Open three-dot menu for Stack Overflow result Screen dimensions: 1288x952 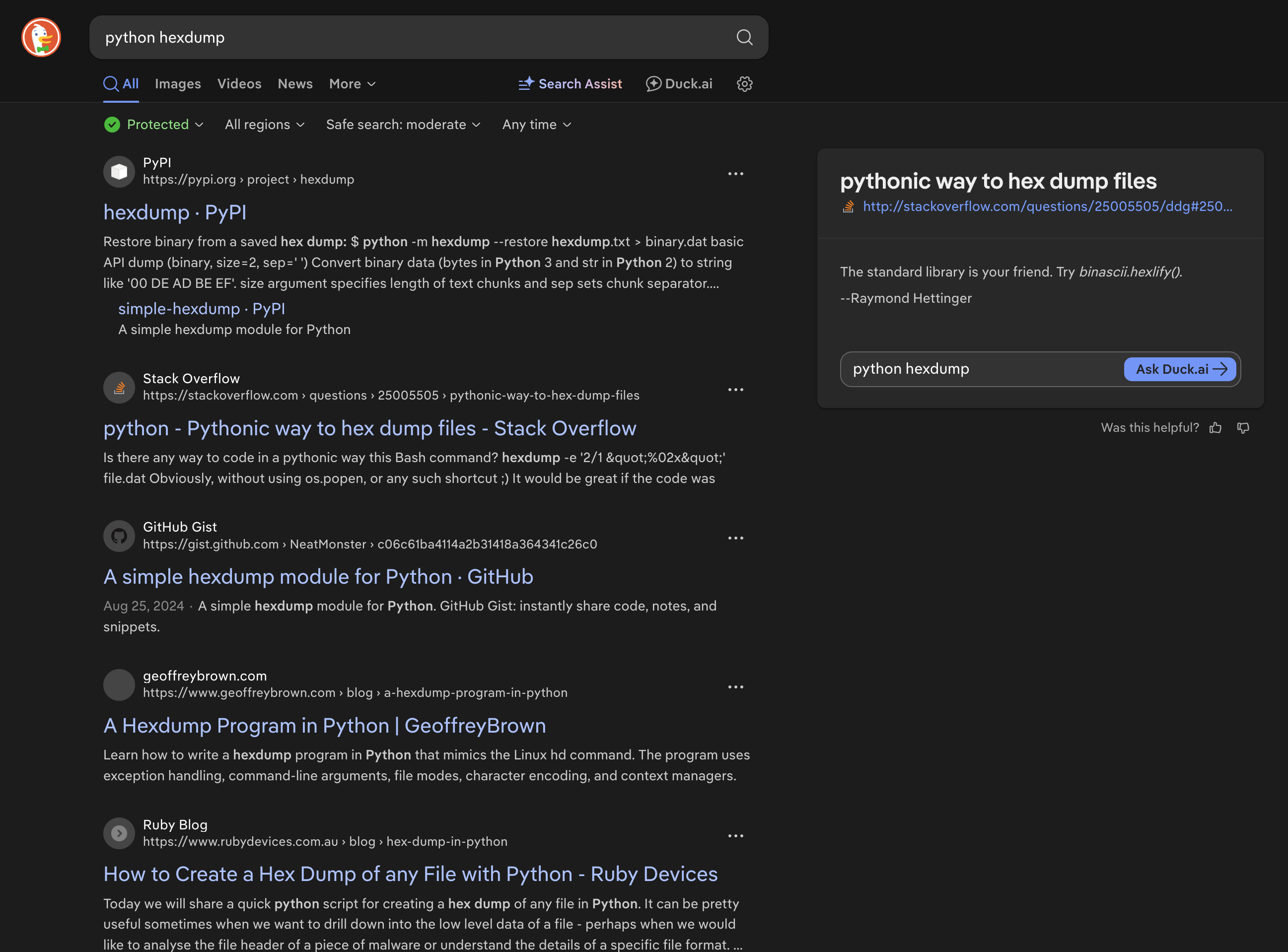(735, 390)
